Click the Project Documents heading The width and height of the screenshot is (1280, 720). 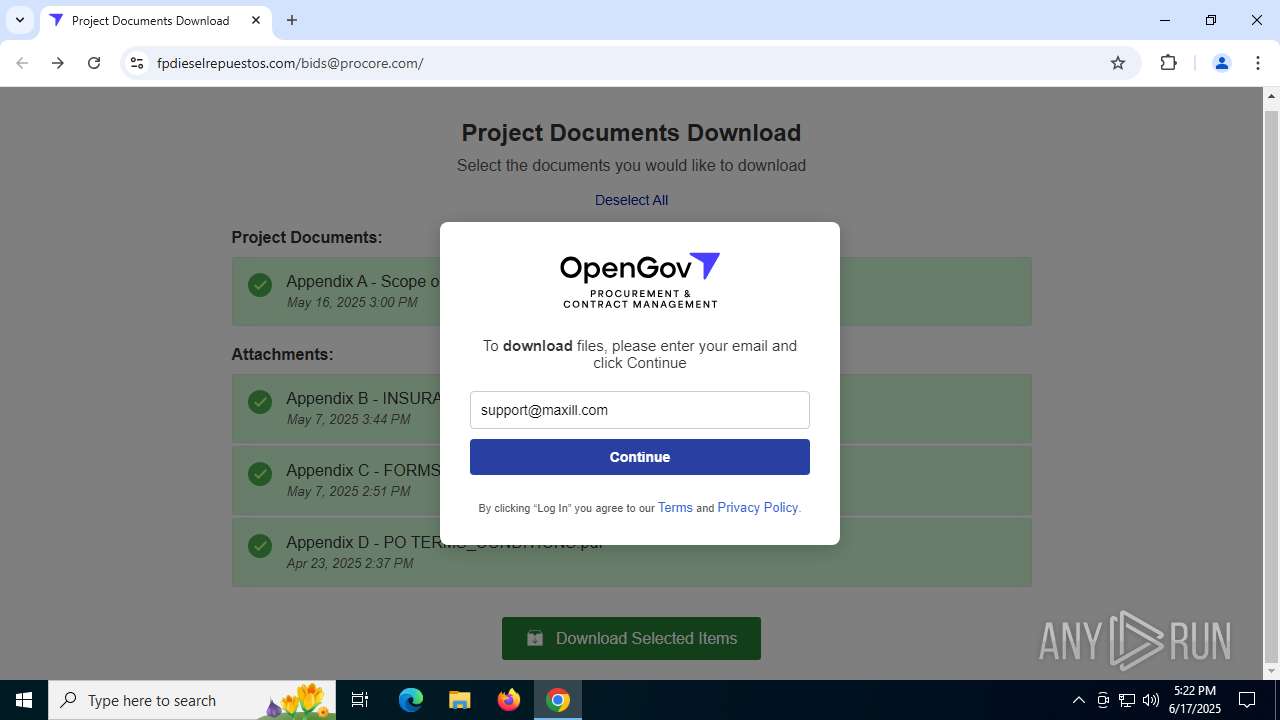pos(307,238)
